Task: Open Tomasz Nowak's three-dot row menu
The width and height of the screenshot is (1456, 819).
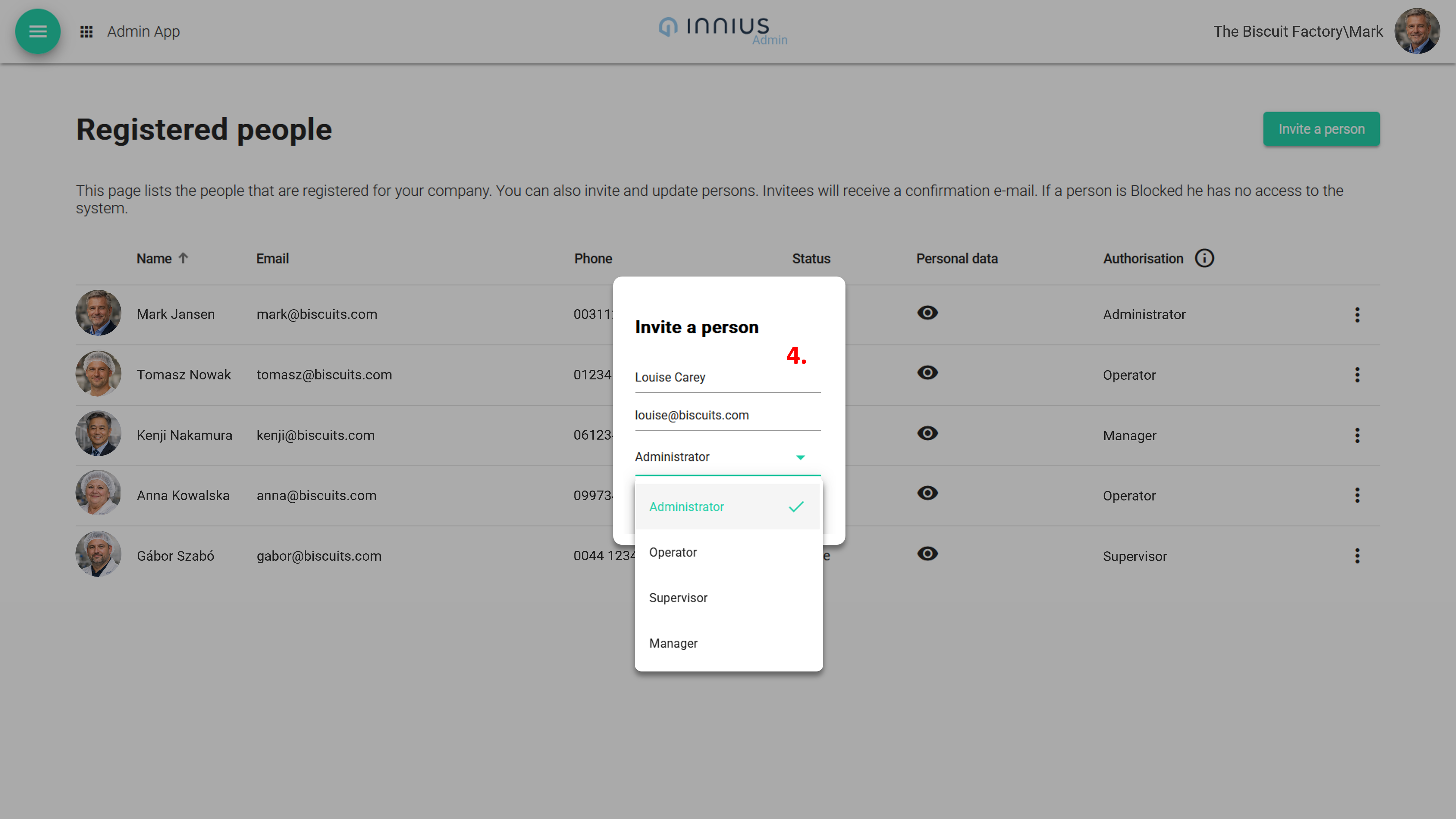Action: (x=1356, y=375)
